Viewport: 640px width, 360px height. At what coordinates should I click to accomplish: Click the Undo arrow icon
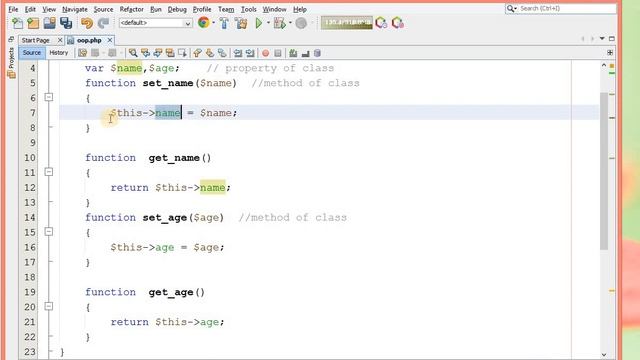87,23
